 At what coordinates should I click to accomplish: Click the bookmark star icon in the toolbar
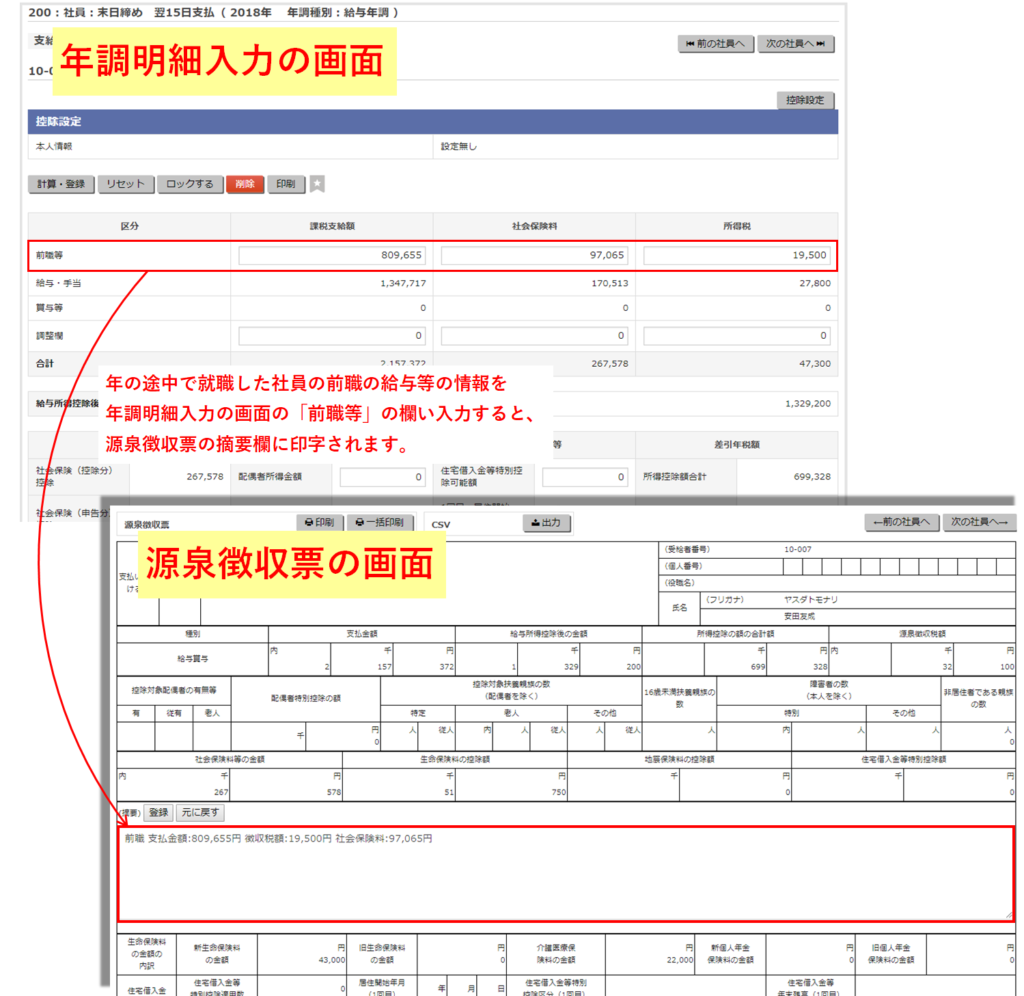coord(317,183)
